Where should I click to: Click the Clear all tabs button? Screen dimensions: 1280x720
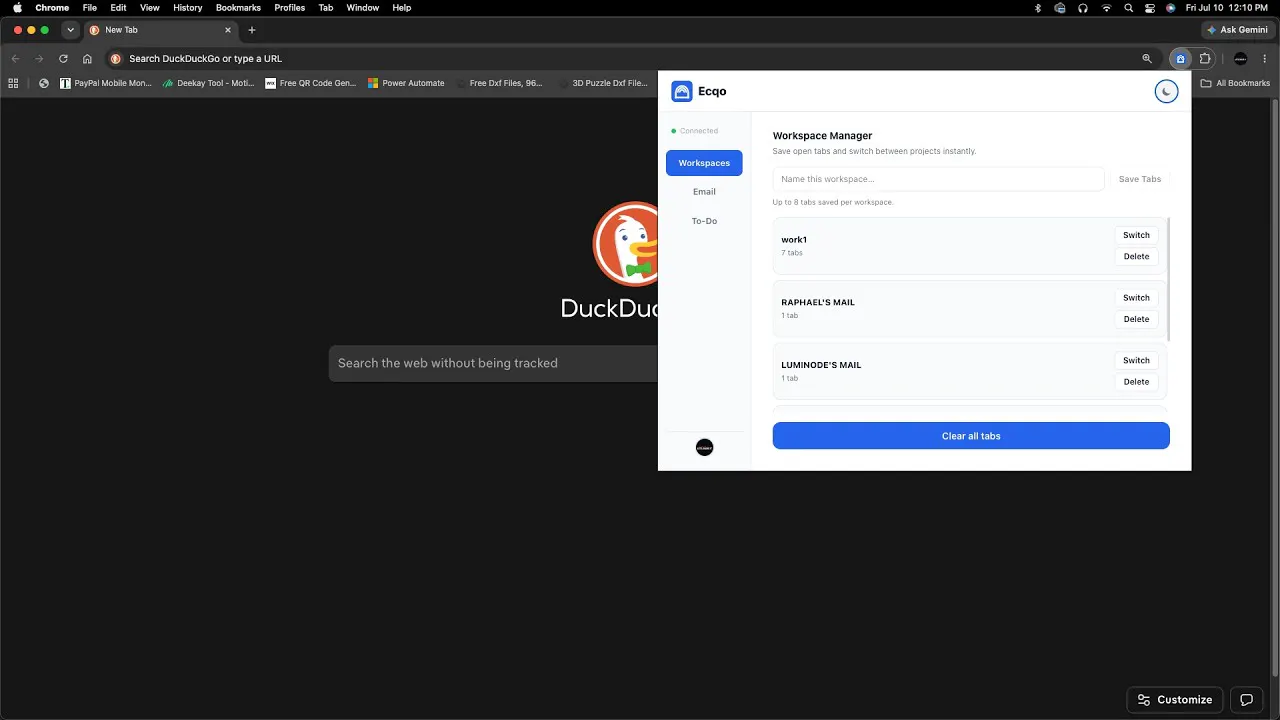971,436
